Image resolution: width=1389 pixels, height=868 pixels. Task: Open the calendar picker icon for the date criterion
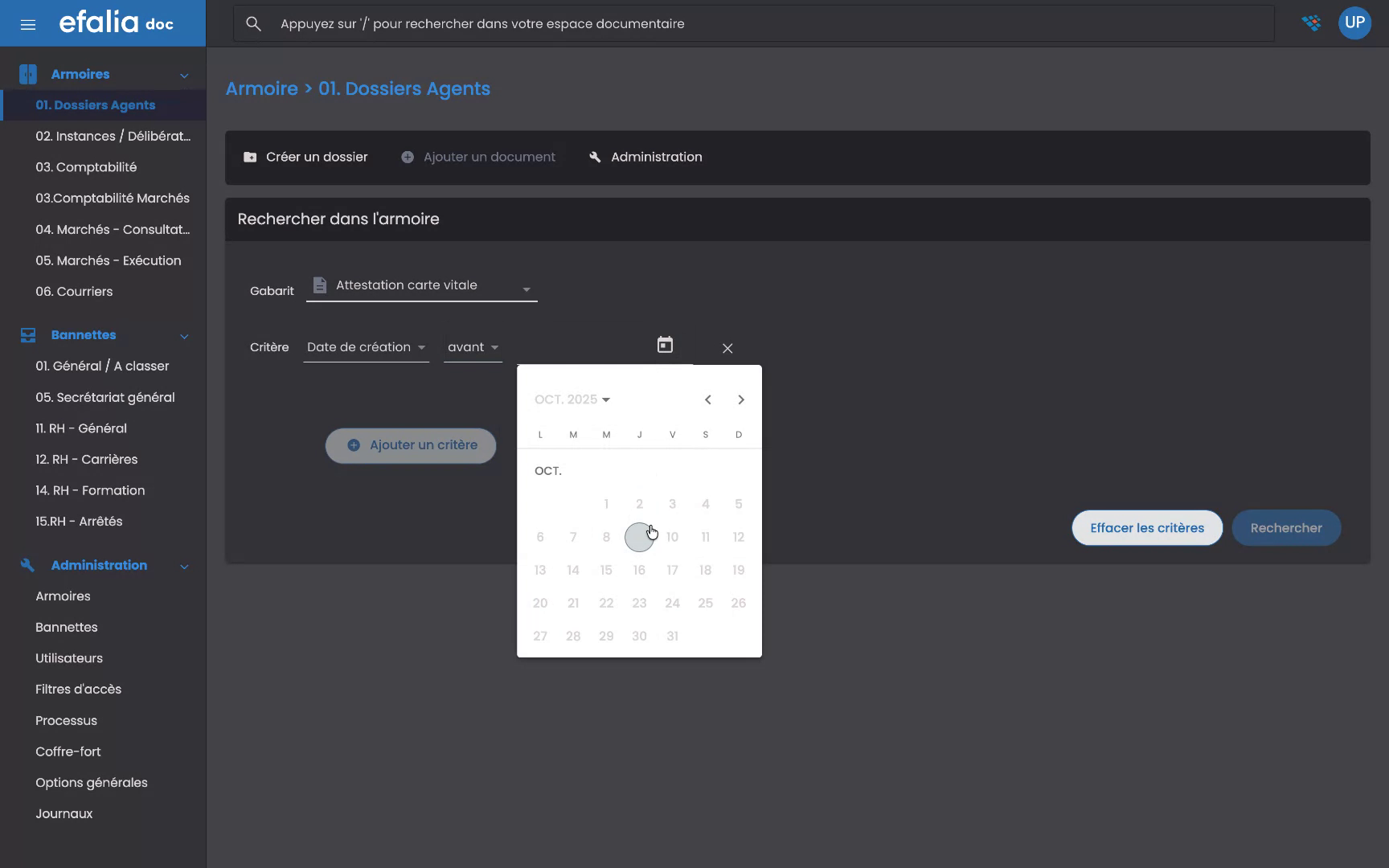pyautogui.click(x=664, y=344)
